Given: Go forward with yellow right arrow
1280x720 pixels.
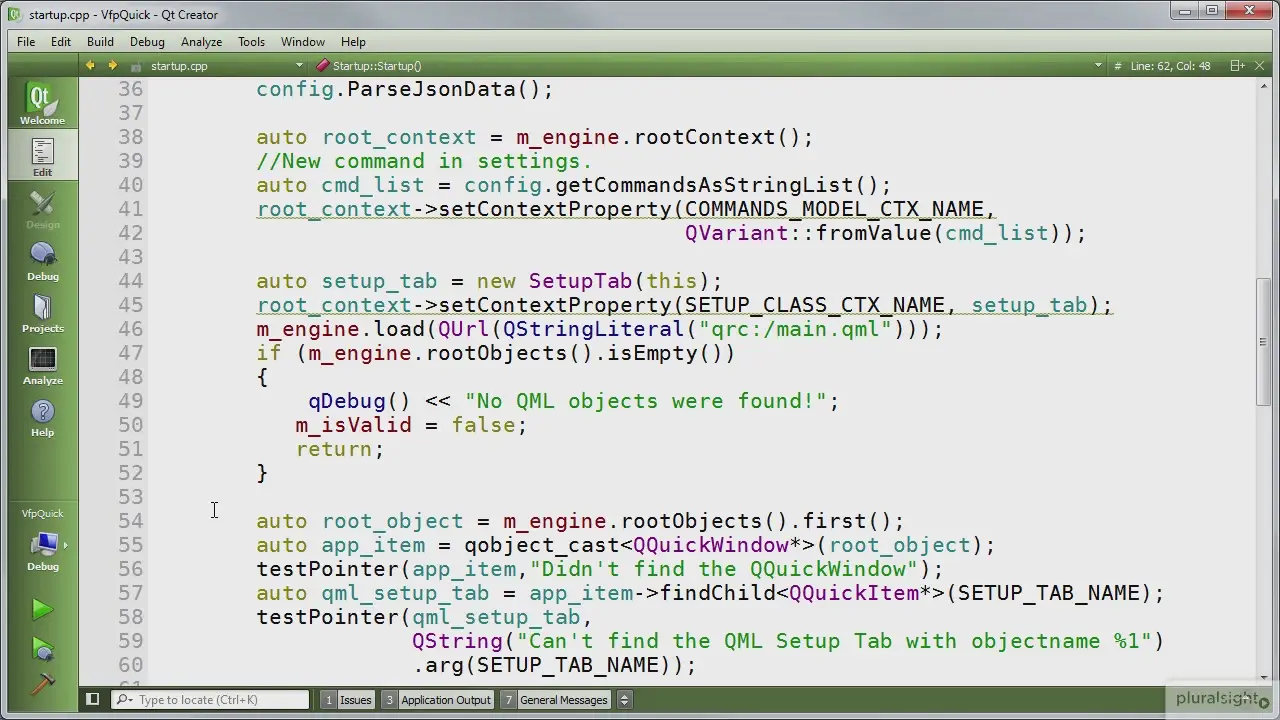Looking at the screenshot, I should (112, 66).
